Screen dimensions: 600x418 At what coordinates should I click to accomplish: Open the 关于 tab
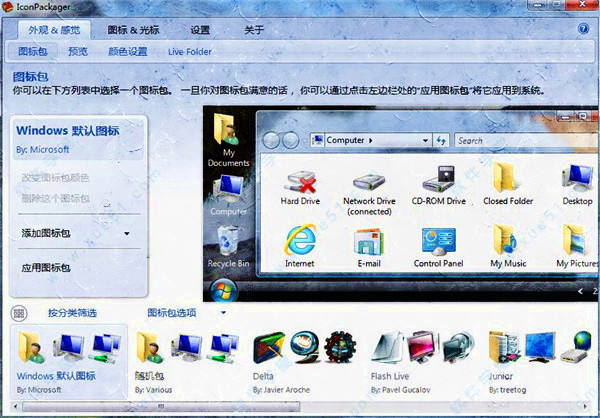coord(254,30)
